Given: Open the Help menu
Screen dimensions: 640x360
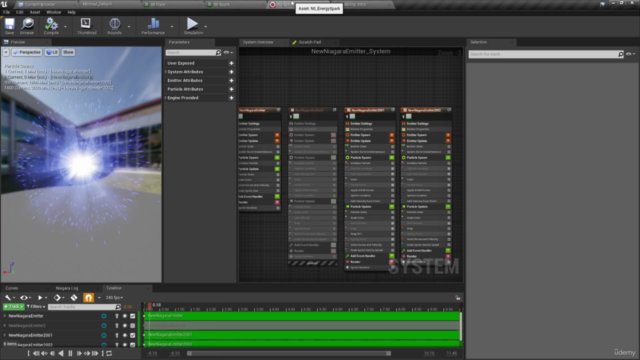Looking at the screenshot, I should coord(71,12).
